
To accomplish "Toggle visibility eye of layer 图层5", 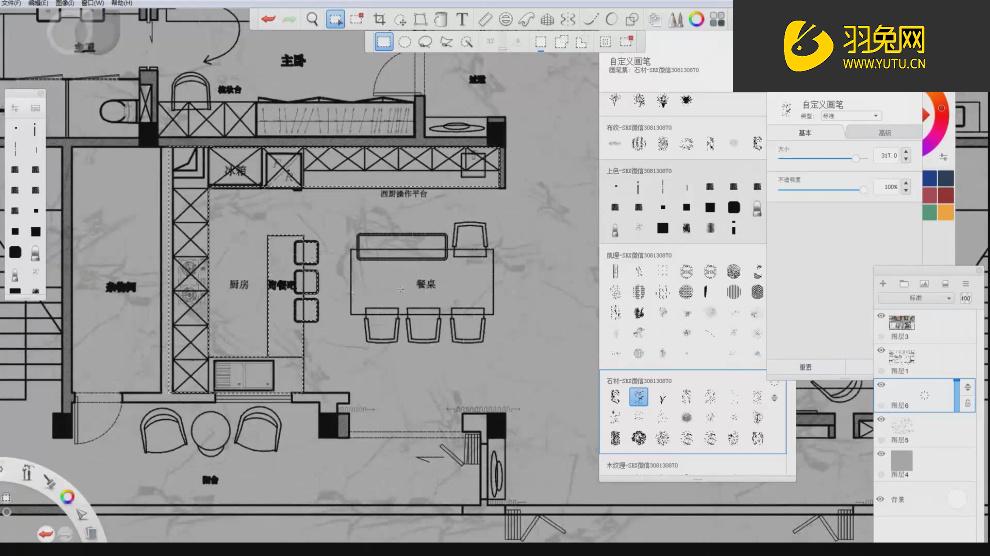I will pos(881,419).
